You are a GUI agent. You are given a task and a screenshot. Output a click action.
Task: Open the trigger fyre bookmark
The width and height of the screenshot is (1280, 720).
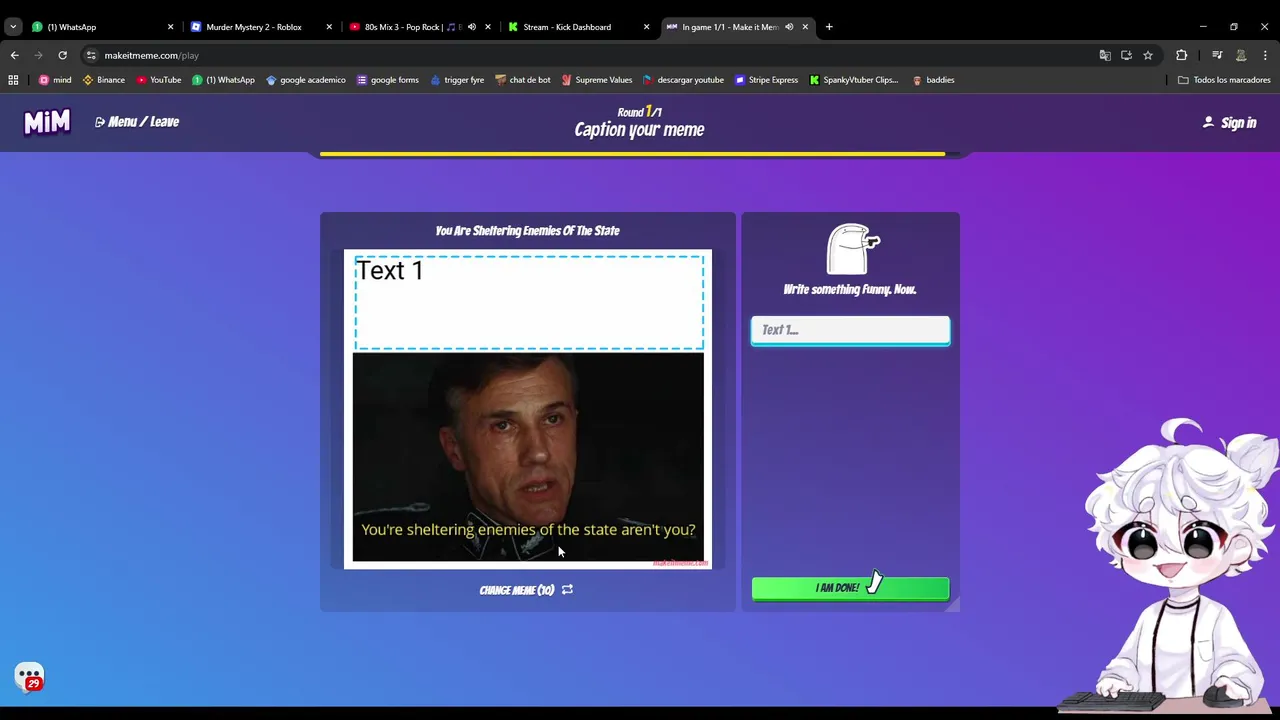[x=457, y=80]
